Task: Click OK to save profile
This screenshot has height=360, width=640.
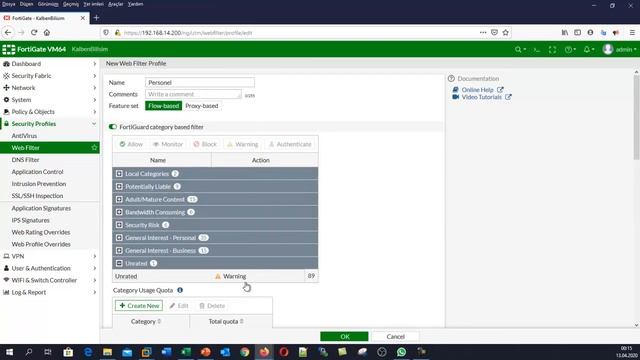Action: (344, 336)
